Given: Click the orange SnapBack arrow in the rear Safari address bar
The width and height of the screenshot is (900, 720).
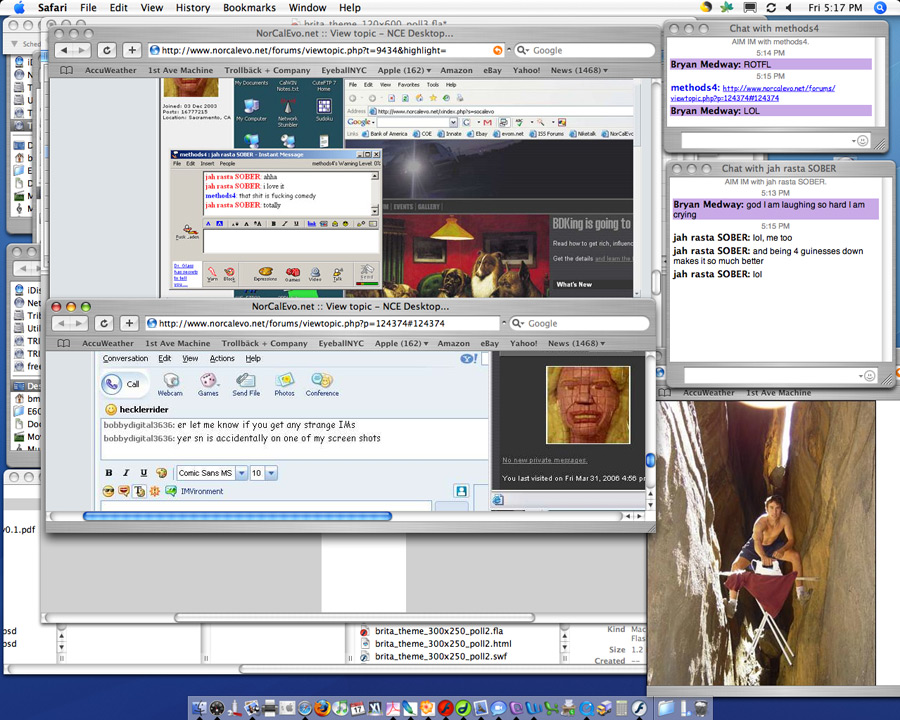Looking at the screenshot, I should [x=498, y=51].
